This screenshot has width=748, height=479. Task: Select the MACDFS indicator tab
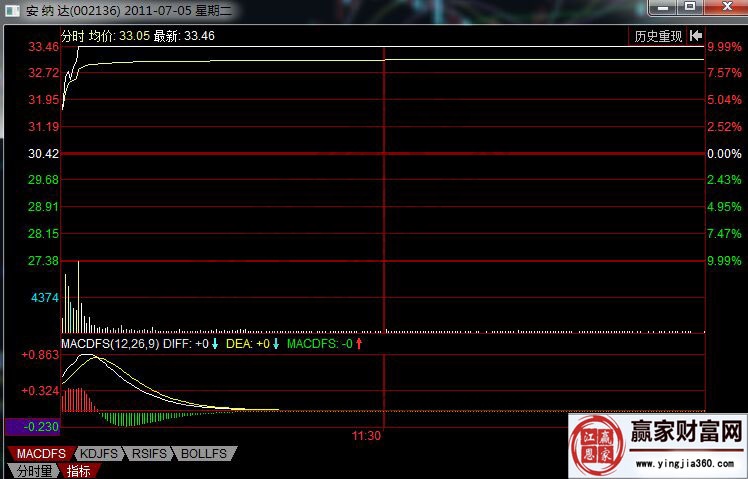coord(41,454)
